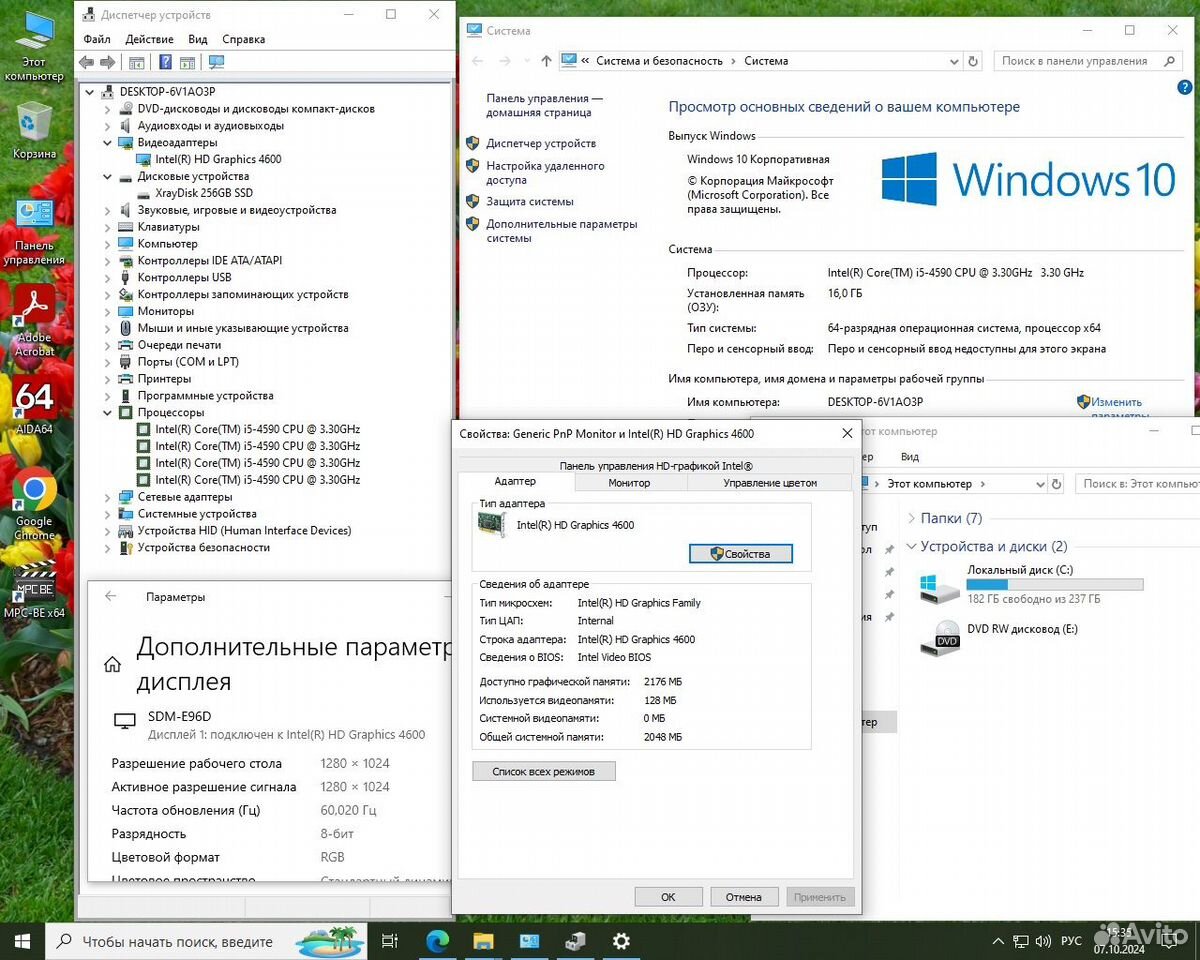Collapse the Дисковые устройства tree node
The height and width of the screenshot is (960, 1200).
coord(108,176)
